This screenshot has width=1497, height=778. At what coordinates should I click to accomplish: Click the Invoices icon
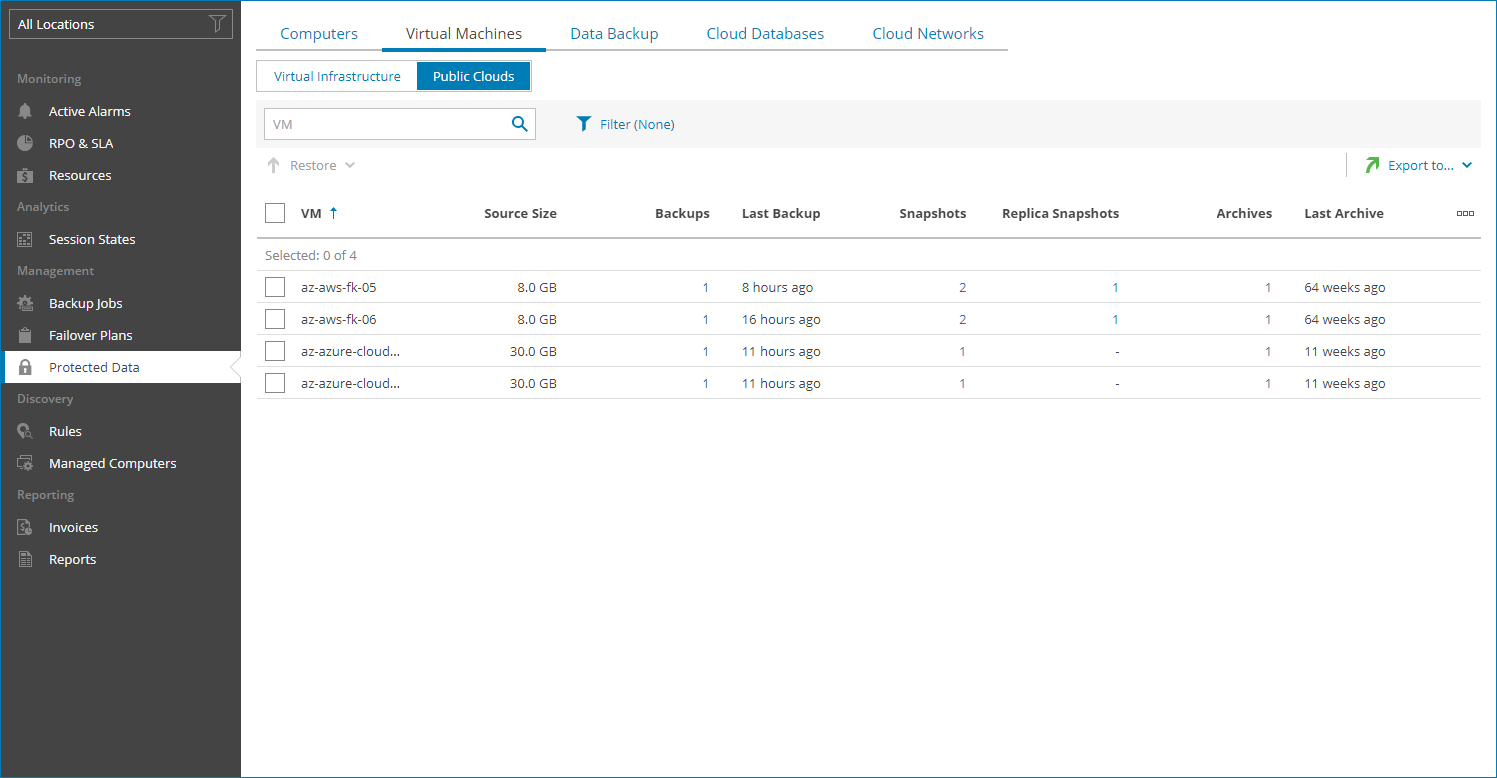tap(26, 527)
